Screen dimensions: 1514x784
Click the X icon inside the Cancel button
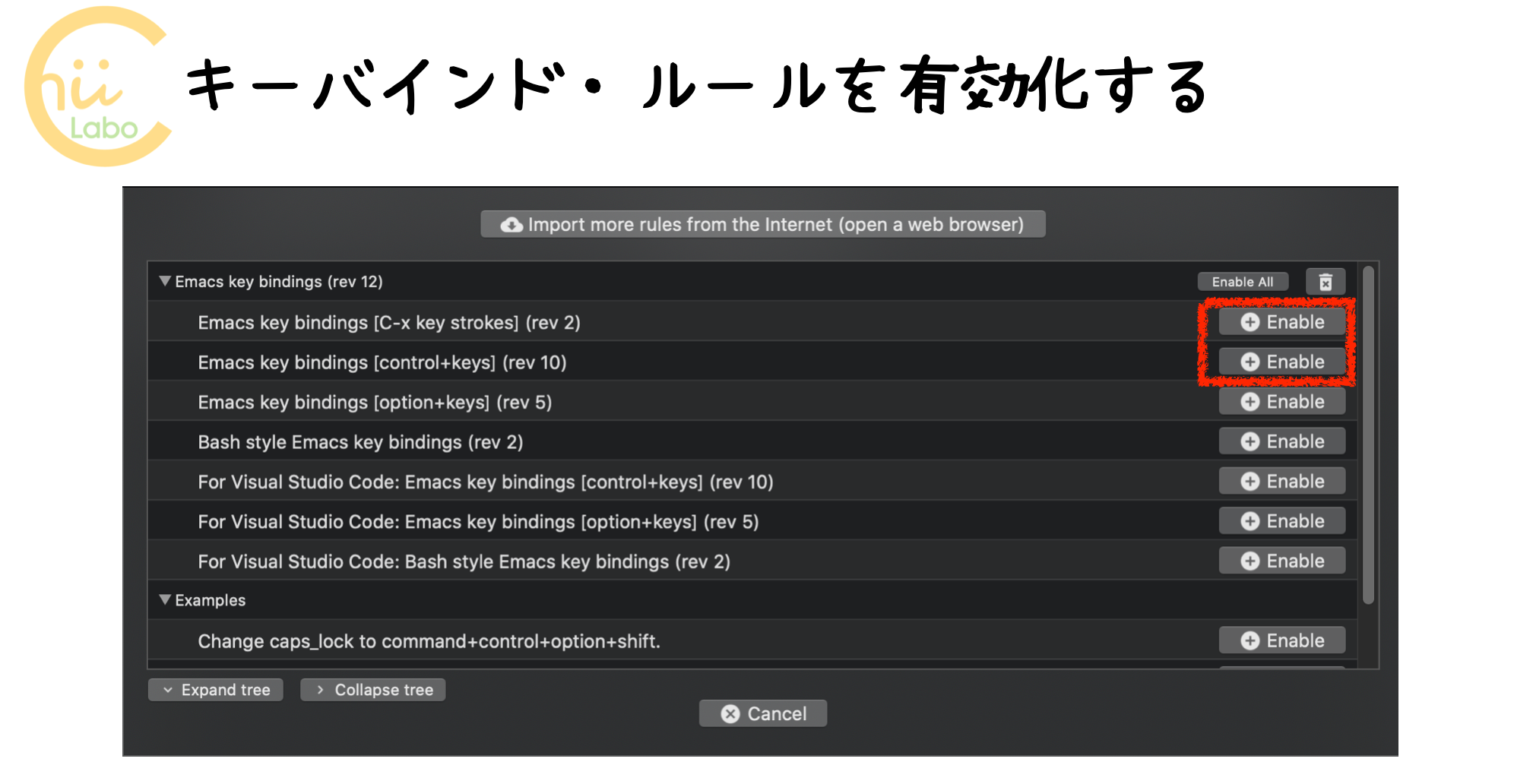tap(730, 713)
